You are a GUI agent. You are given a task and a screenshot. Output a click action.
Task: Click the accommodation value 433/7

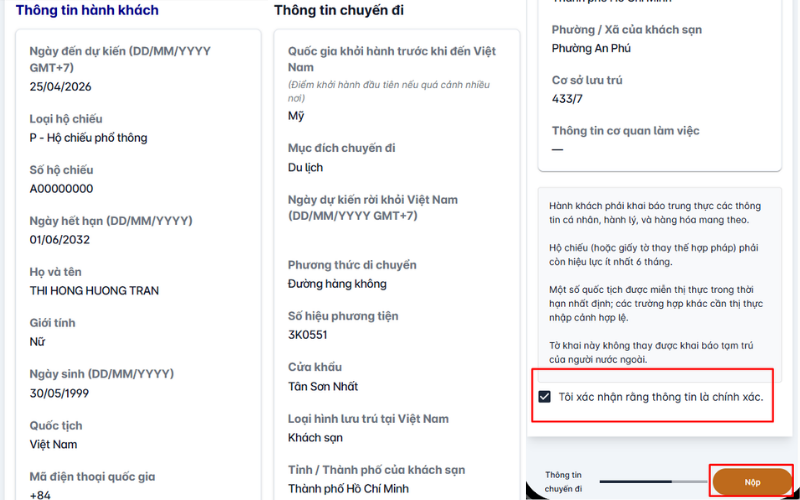click(567, 99)
